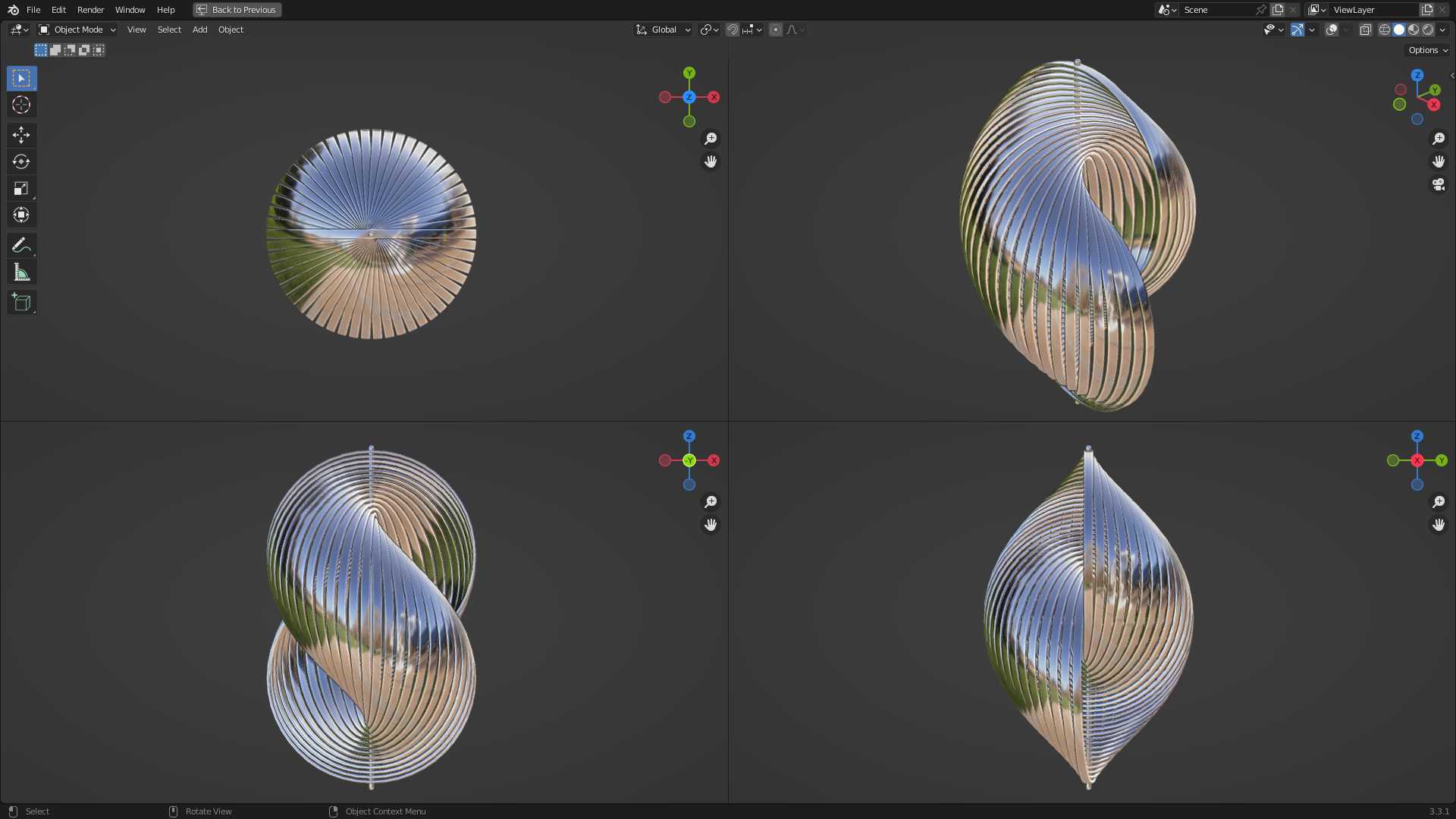Open the Add menu in viewport header
The image size is (1456, 819).
tap(199, 30)
